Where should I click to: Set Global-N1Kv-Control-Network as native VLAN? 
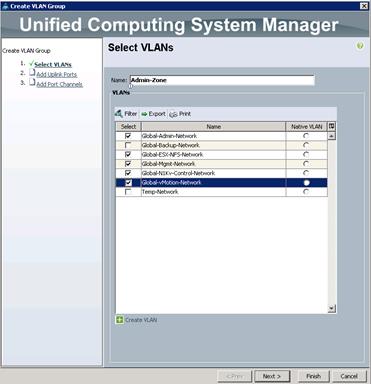(x=306, y=173)
